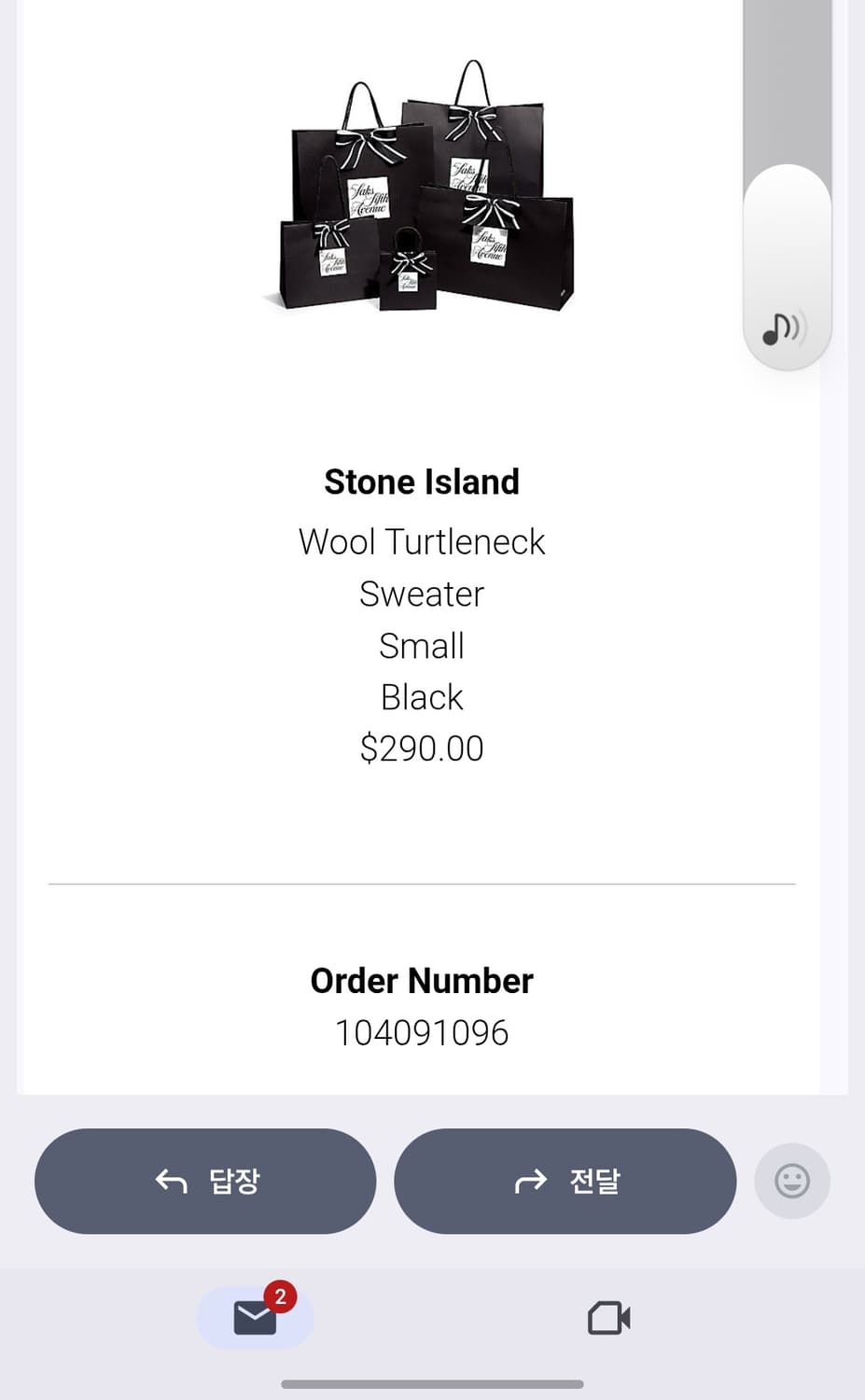Tap the white volume slider handle
Image resolution: width=865 pixels, height=1400 pixels.
click(787, 243)
